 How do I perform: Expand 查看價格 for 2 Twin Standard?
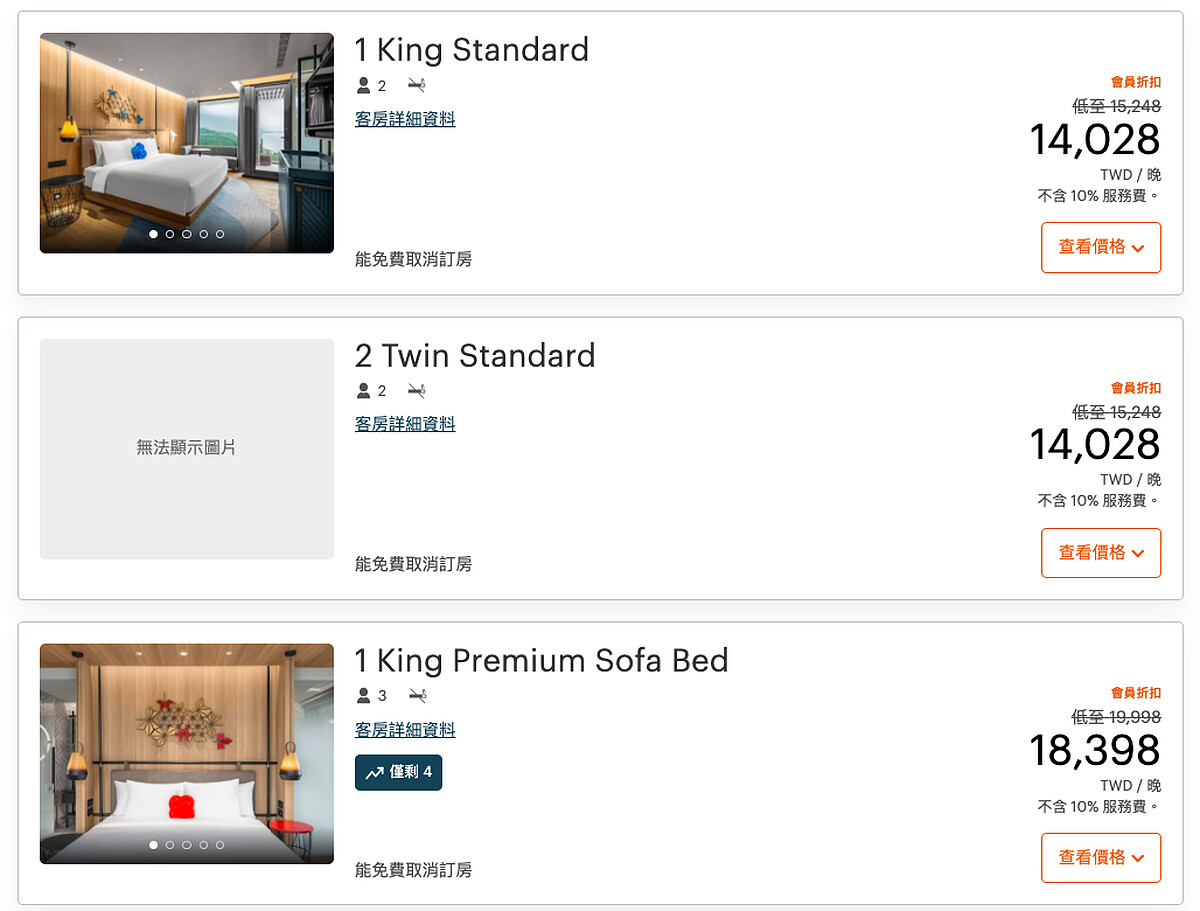tap(1101, 553)
